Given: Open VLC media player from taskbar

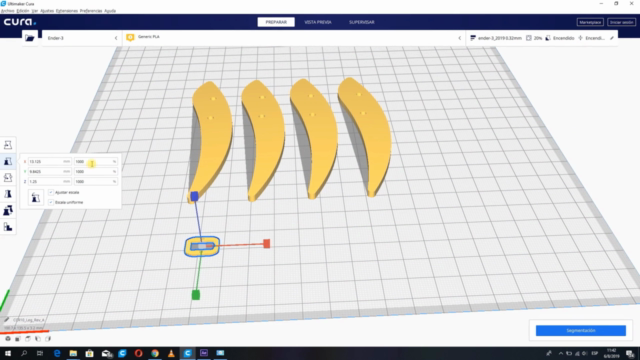Looking at the screenshot, I should click(x=171, y=353).
